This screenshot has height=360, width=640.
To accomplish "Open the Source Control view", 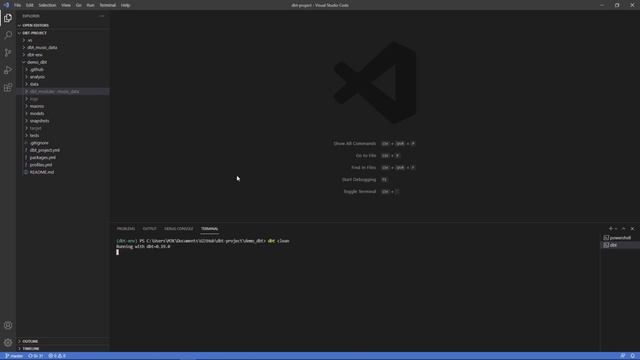I will click(8, 53).
